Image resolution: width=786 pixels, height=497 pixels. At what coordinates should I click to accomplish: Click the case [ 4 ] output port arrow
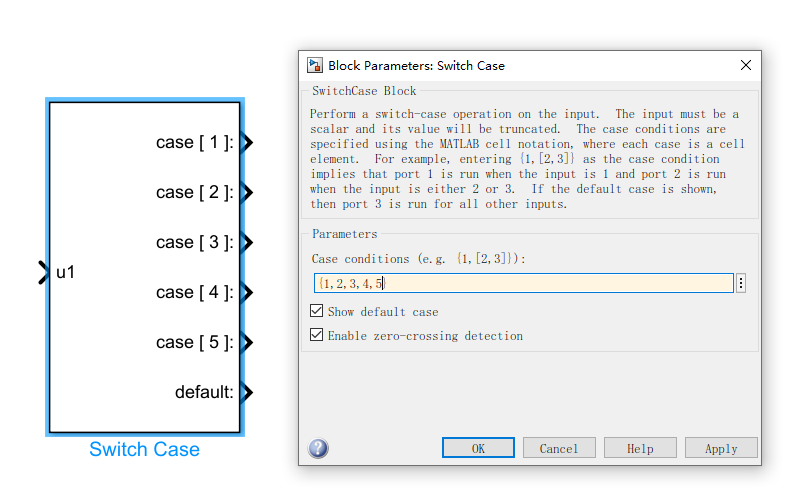247,292
